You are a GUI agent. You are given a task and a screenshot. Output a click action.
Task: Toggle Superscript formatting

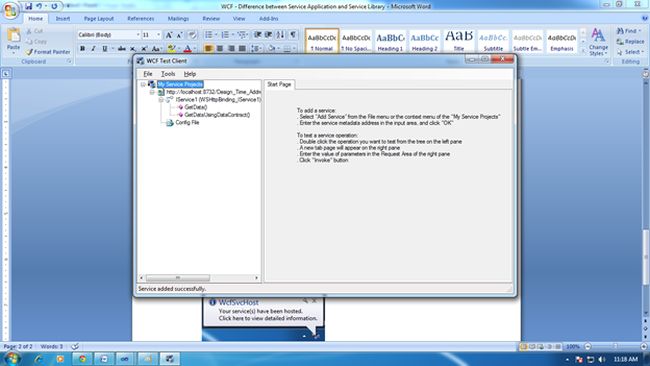144,48
